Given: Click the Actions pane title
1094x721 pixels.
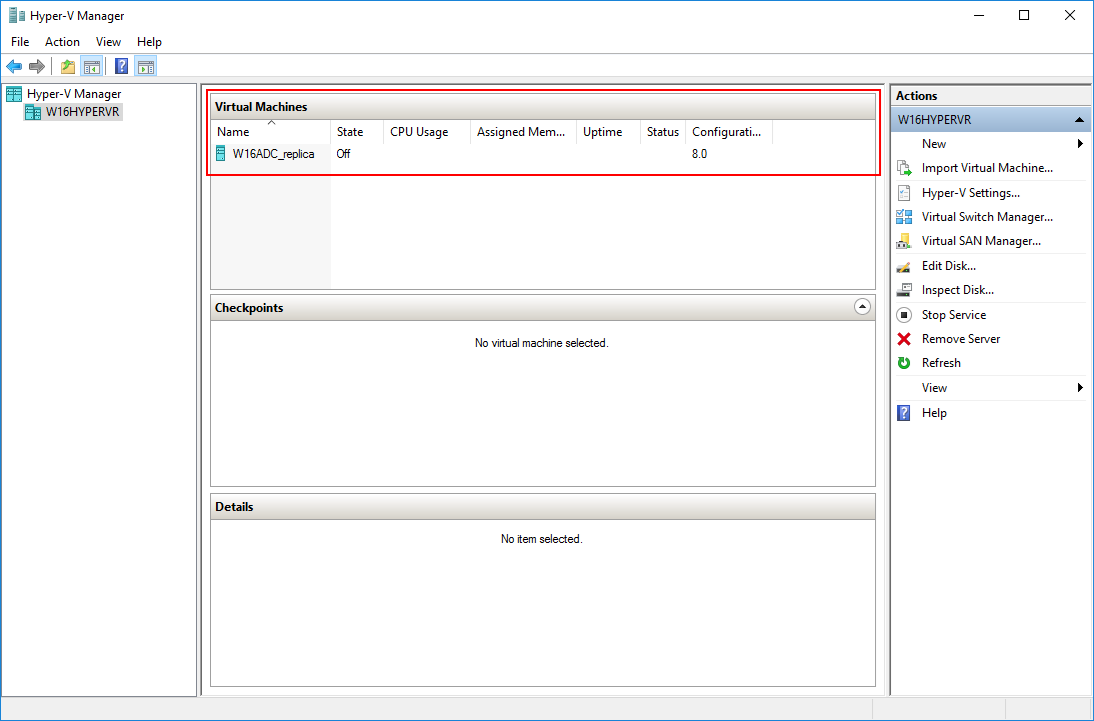Looking at the screenshot, I should point(916,96).
